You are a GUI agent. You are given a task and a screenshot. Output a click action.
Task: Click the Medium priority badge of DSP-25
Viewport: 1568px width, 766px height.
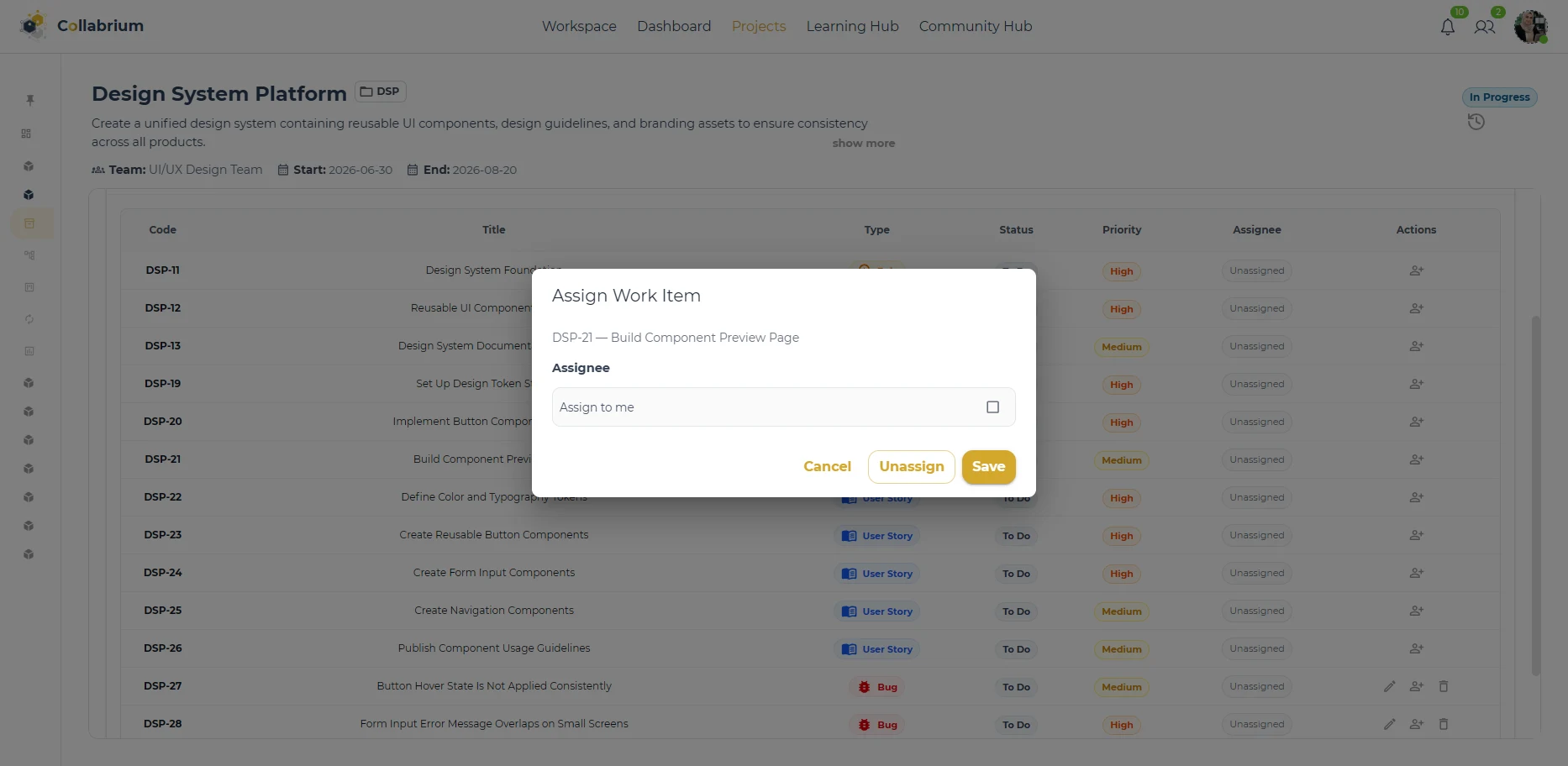click(x=1122, y=611)
